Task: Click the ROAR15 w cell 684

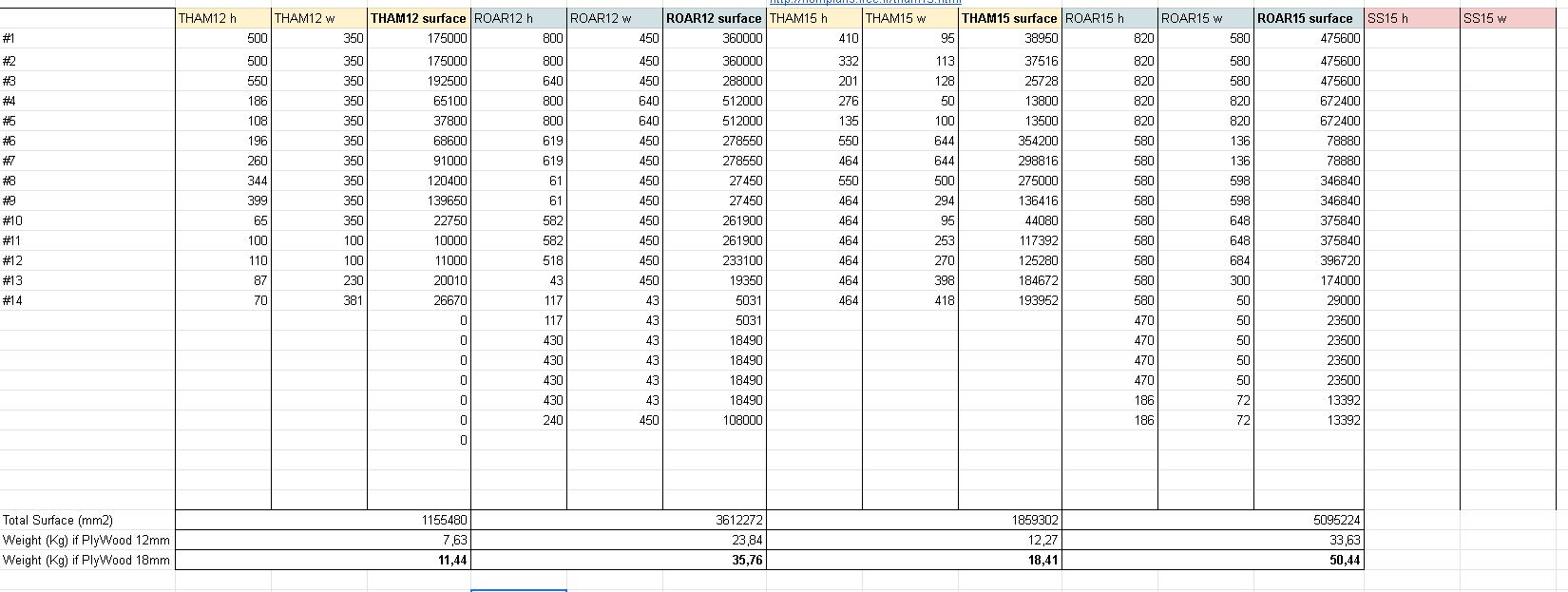Action: coord(1206,260)
